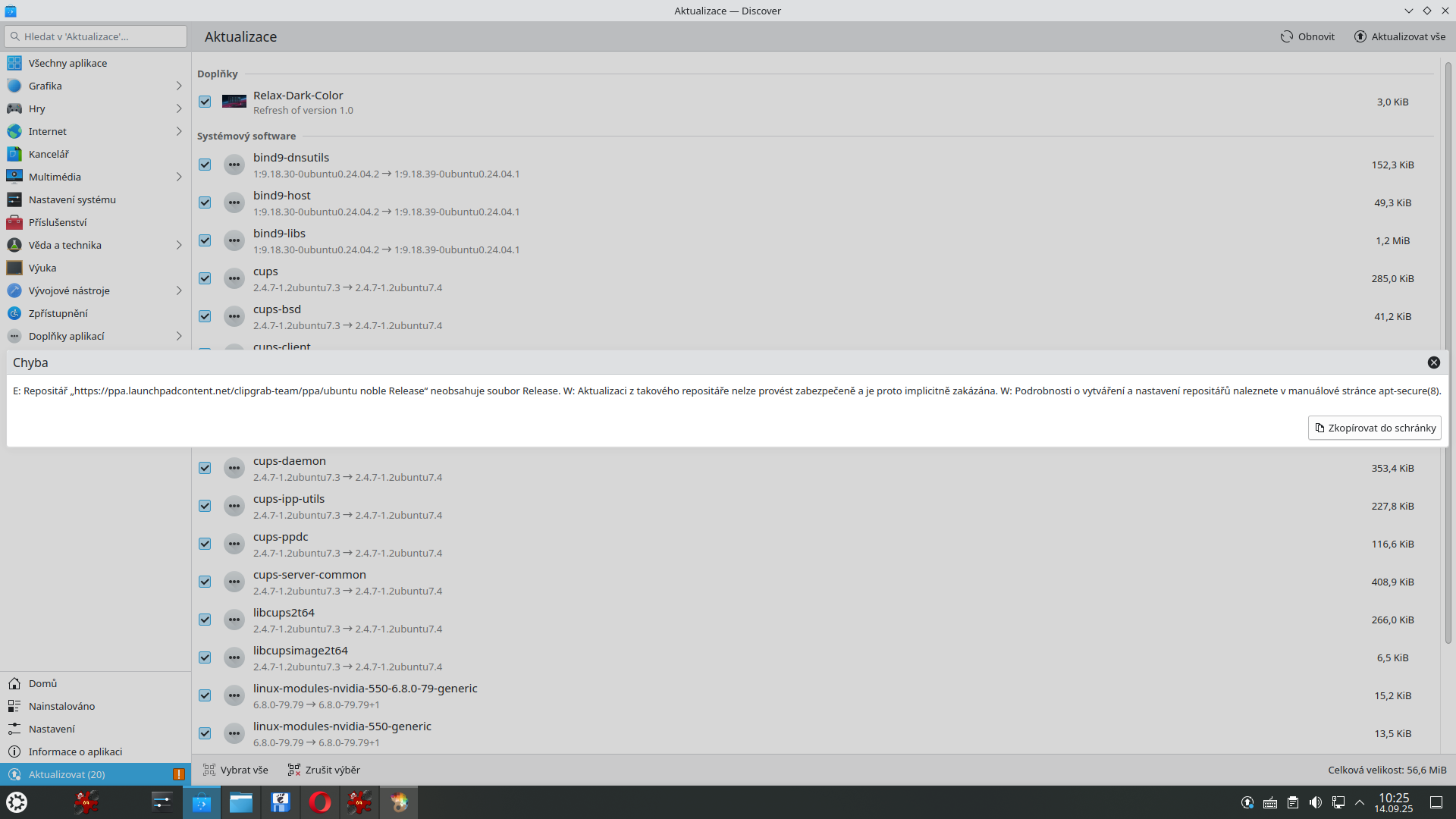Click the Domů home icon
The width and height of the screenshot is (1456, 819).
click(14, 683)
